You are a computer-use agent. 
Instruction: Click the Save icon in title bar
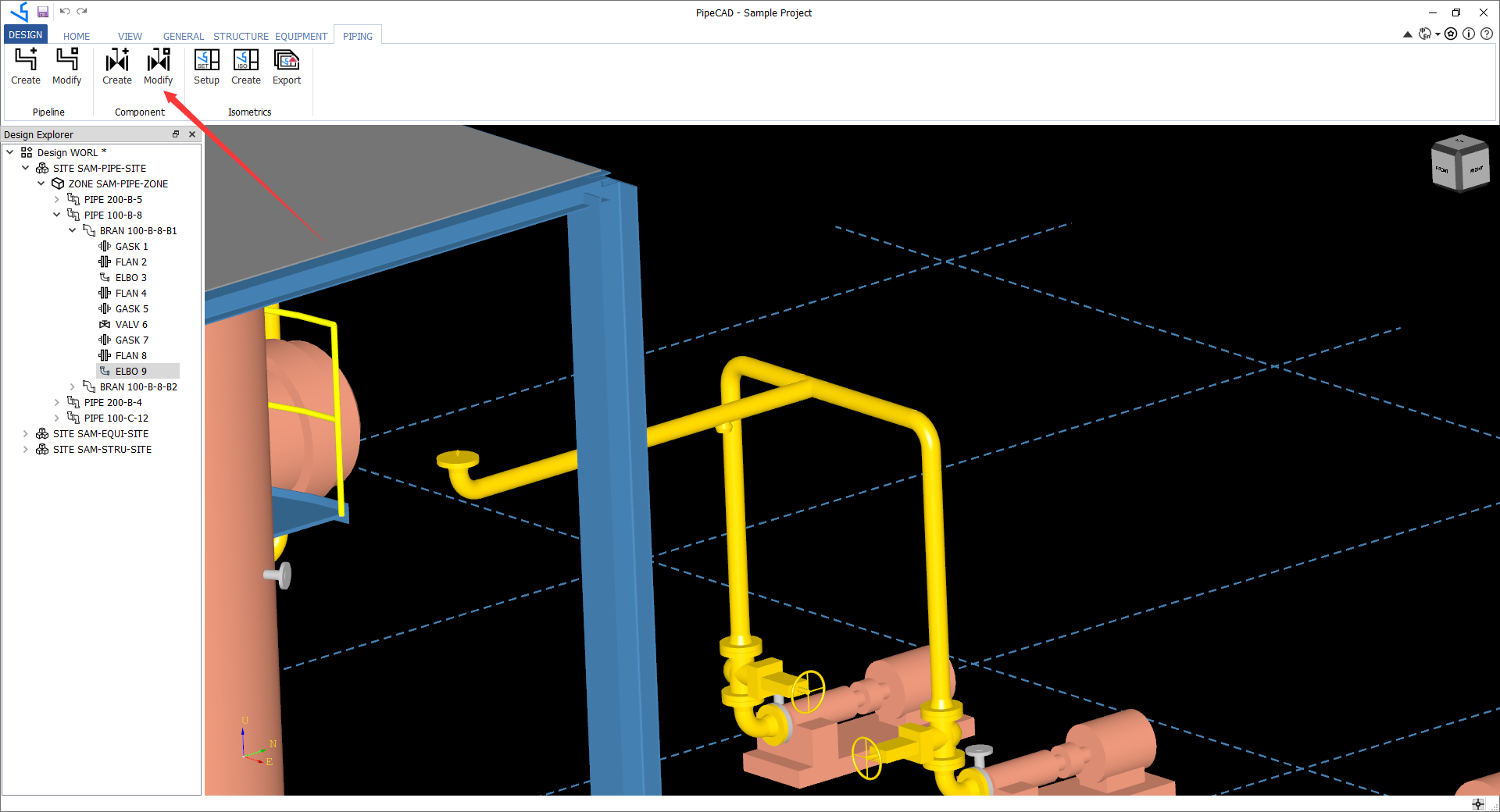(43, 11)
